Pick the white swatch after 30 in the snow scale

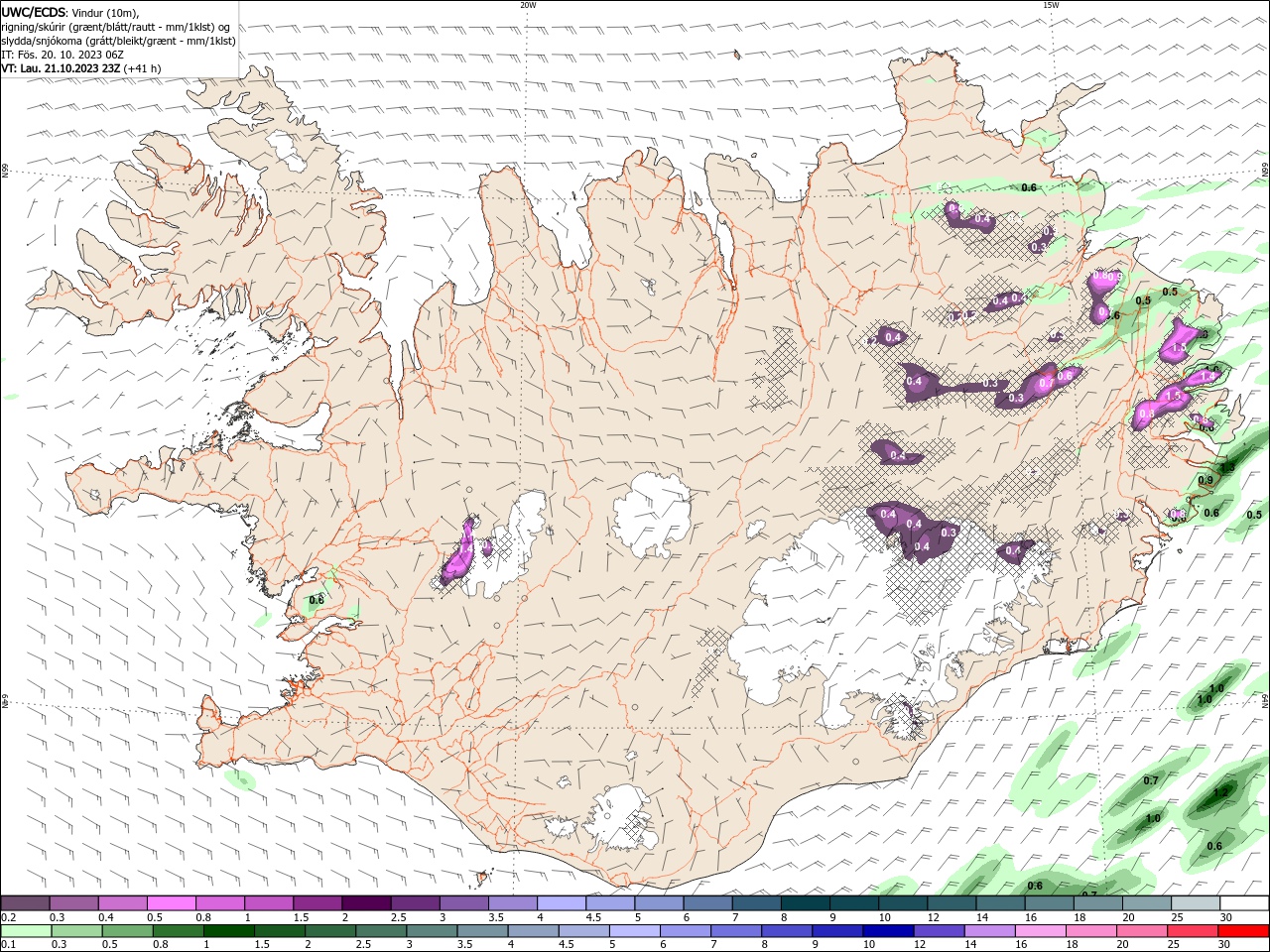click(1244, 903)
